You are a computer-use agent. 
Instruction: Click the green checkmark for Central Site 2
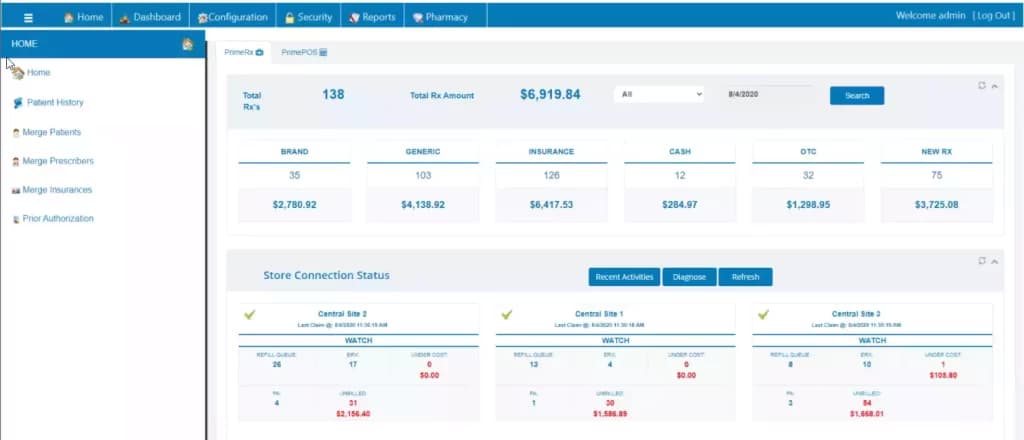point(249,315)
